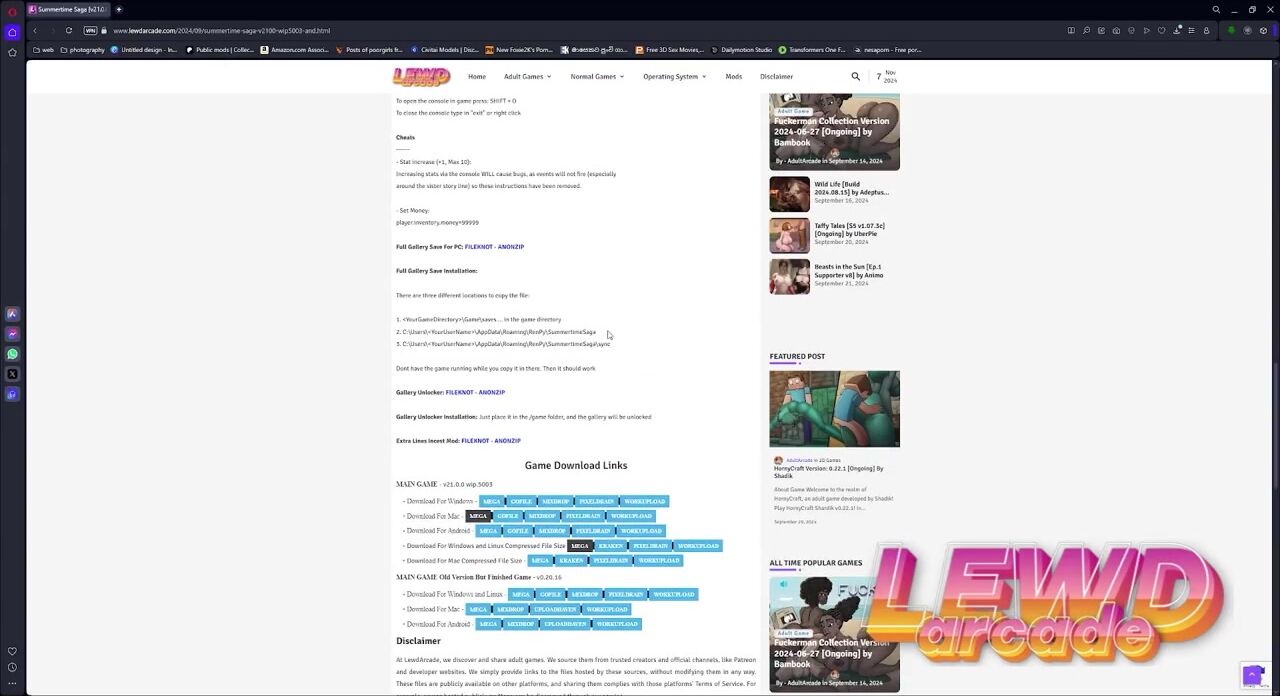Take a snapshot with the camera icon

[x=1116, y=31]
